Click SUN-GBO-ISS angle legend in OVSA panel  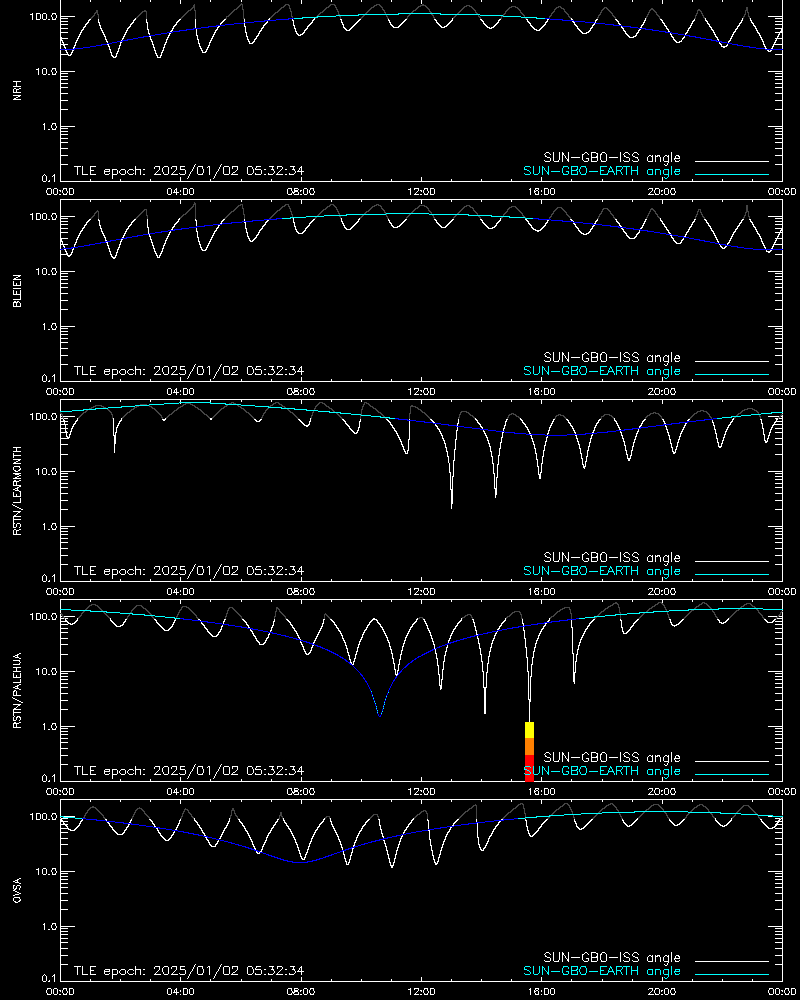pyautogui.click(x=612, y=957)
